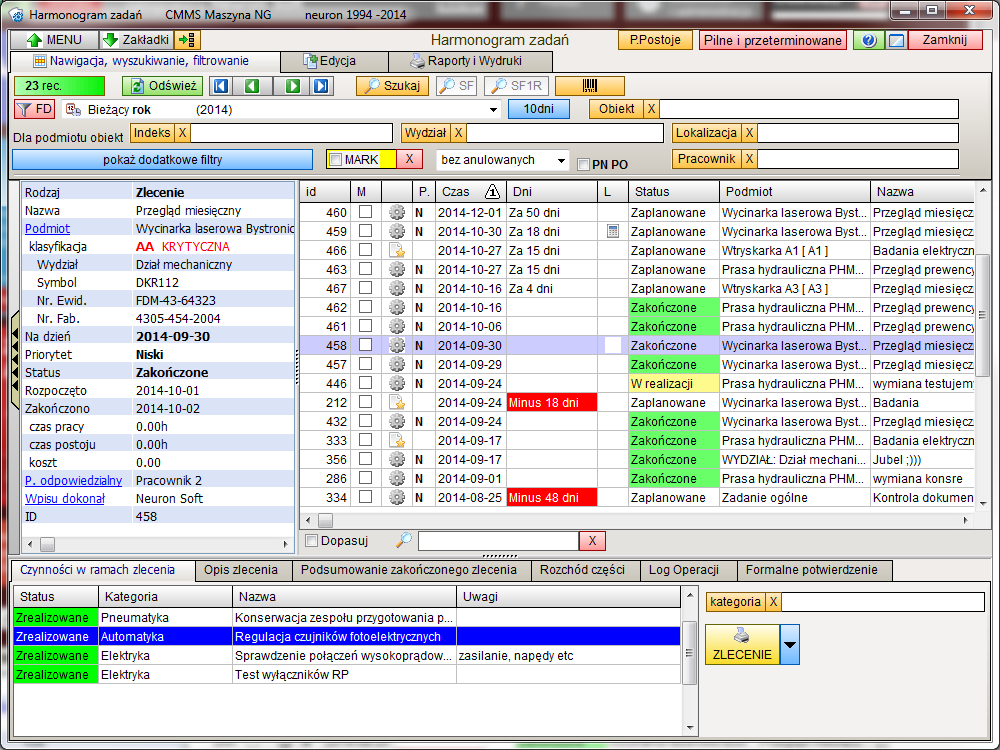Screen dimensions: 1000x750
Task: Open the P. odpowiedzialny link
Action: point(73,480)
